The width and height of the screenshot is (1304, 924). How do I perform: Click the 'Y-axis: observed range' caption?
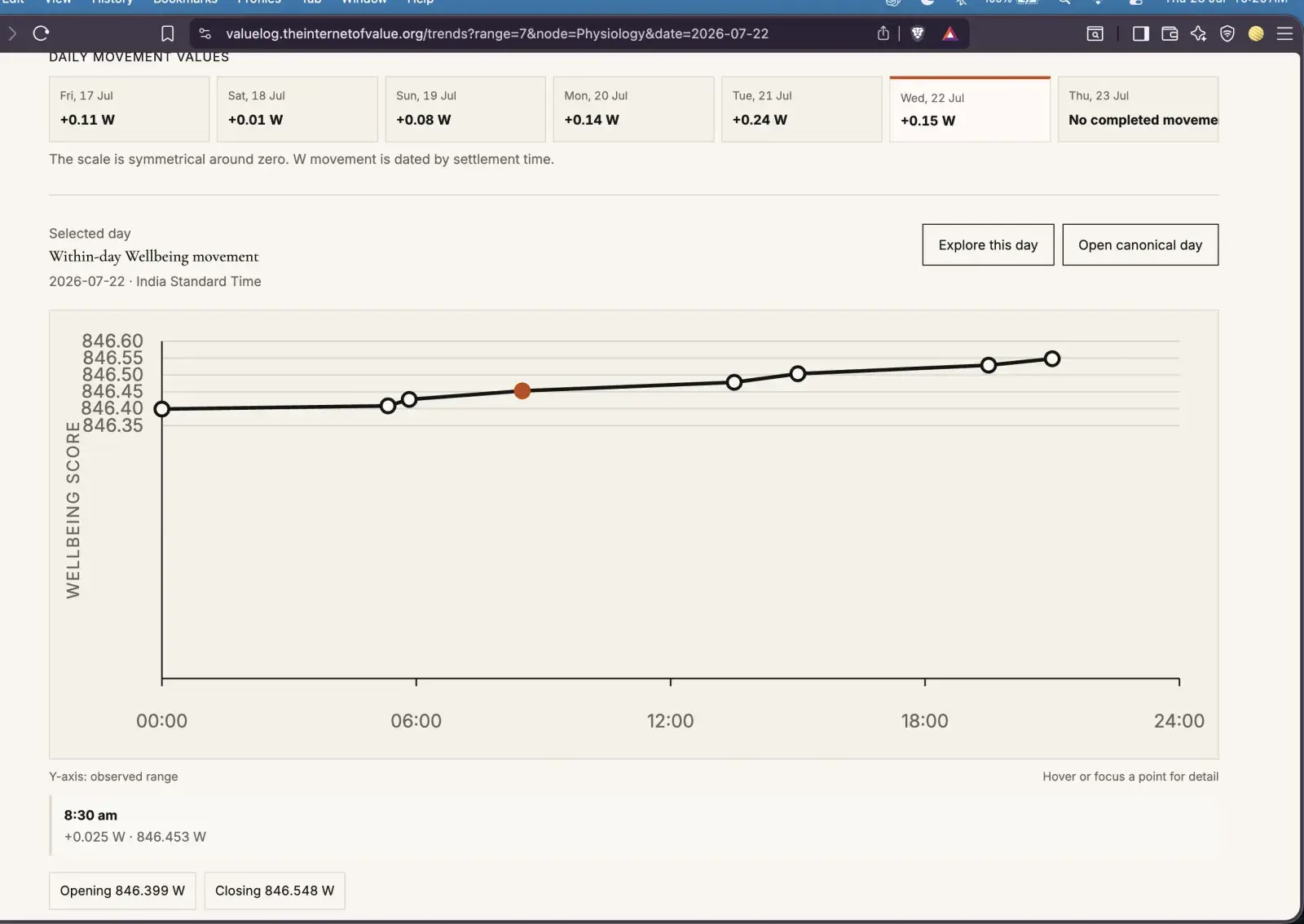click(113, 777)
